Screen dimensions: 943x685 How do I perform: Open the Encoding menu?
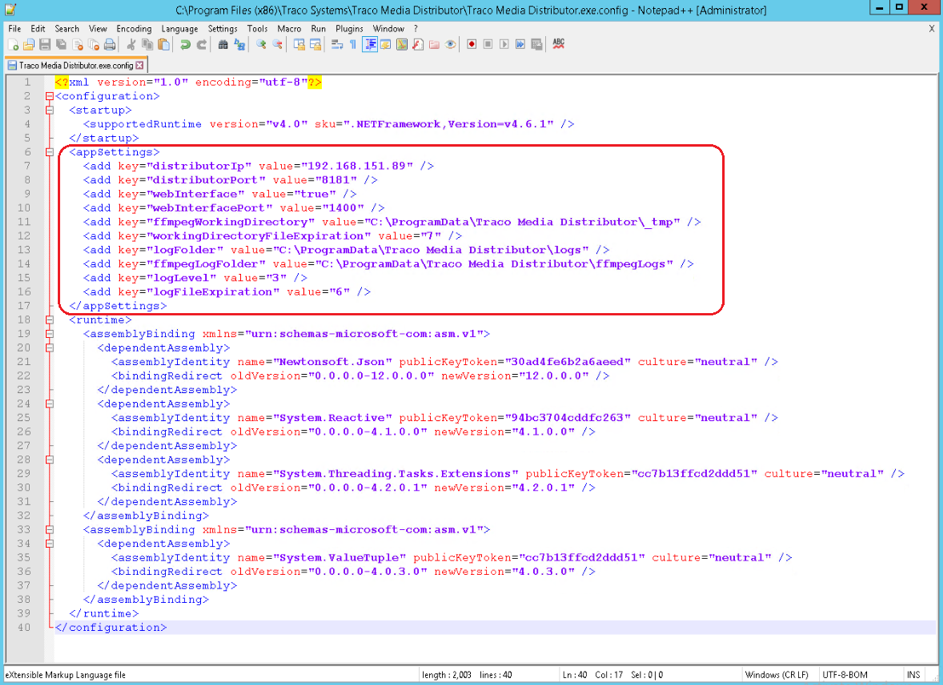(133, 28)
